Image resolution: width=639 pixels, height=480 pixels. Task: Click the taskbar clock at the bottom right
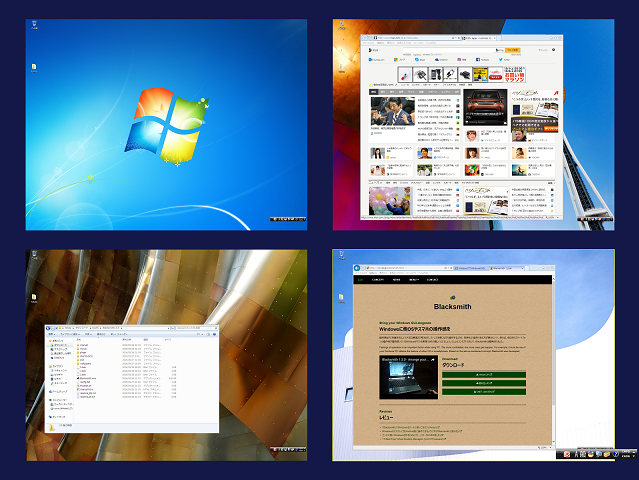pos(626,454)
